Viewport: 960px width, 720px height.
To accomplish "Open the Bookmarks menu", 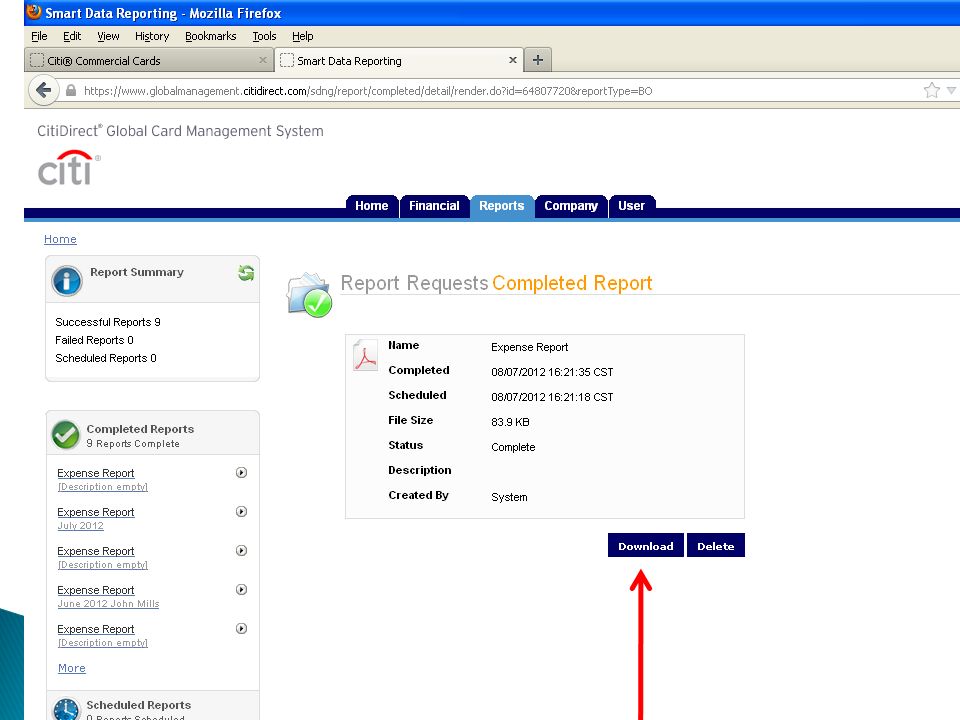I will [211, 36].
